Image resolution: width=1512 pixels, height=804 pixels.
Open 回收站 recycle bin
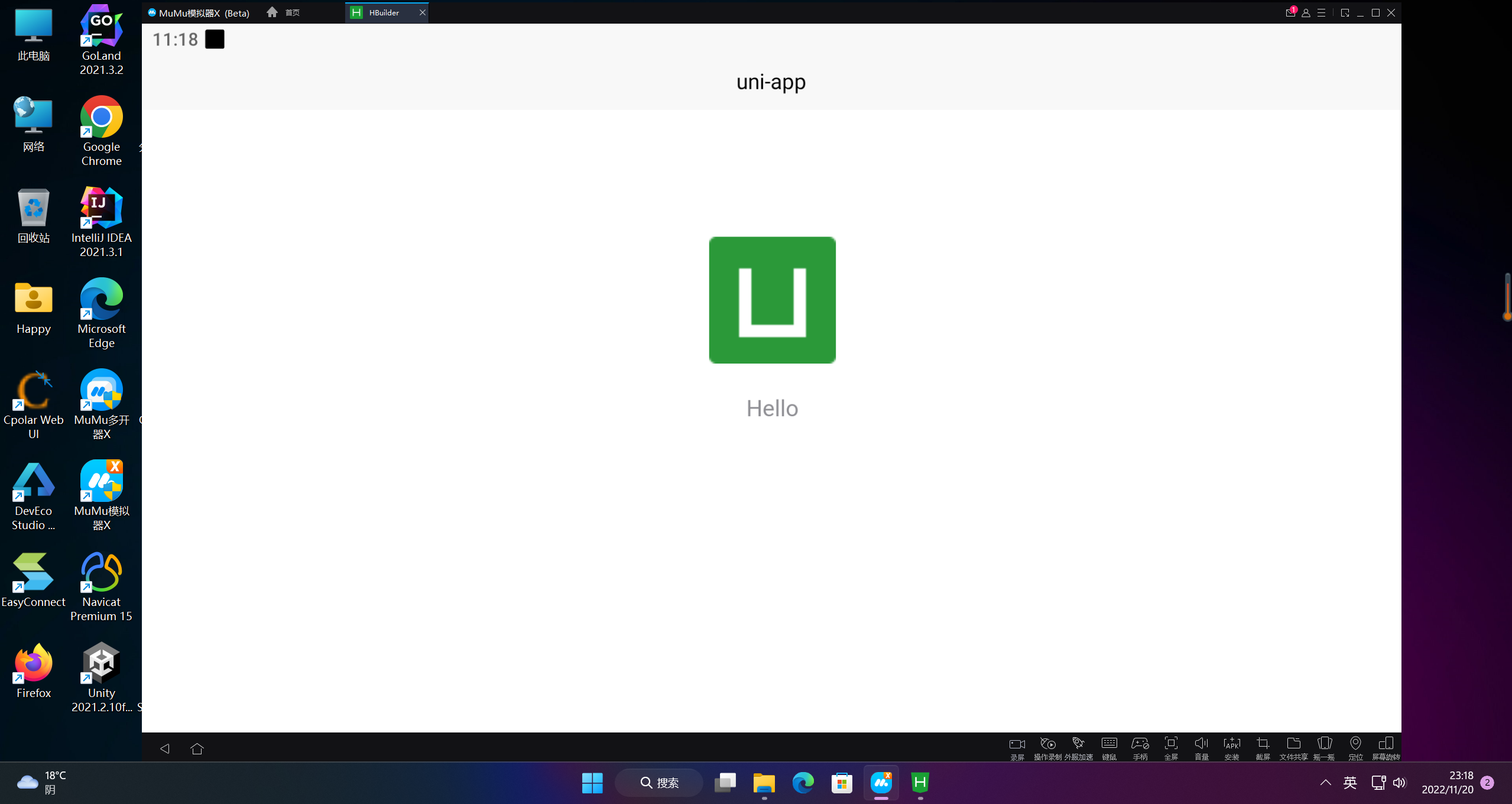click(x=34, y=216)
